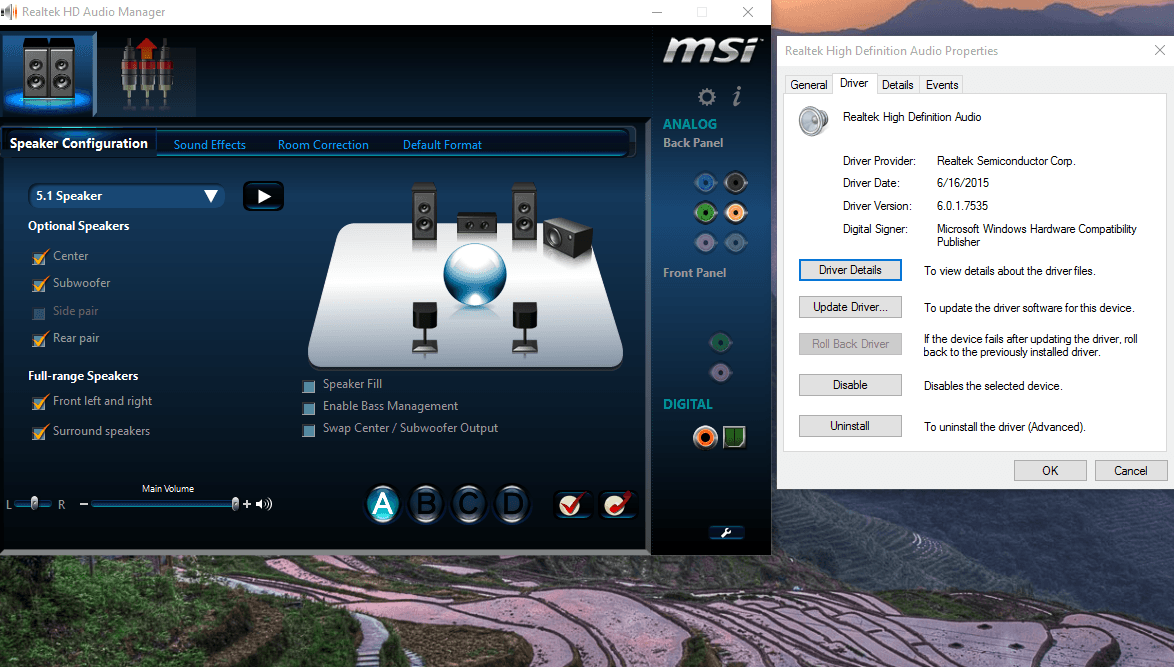
Task: Click the green line-out jack in Back Panel
Action: tap(705, 212)
